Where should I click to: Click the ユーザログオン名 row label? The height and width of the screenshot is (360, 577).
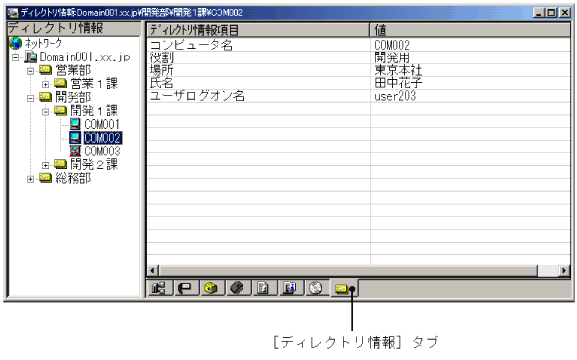pos(197,96)
